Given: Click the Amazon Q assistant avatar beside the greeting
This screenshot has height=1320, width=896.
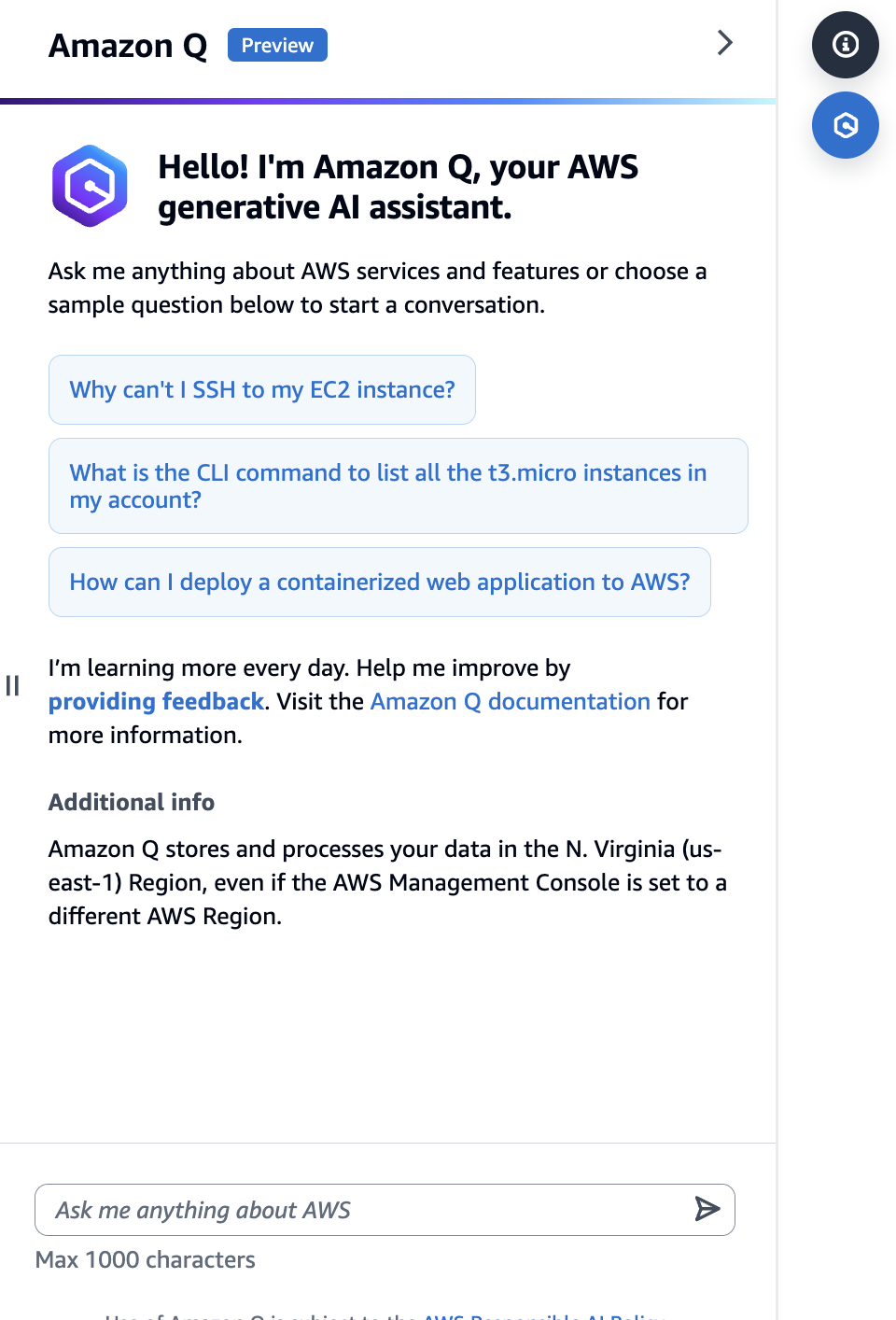Looking at the screenshot, I should pos(90,185).
